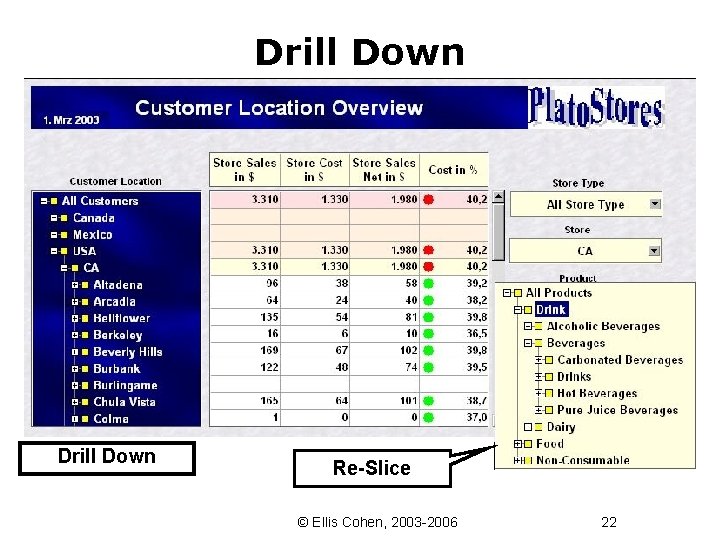This screenshot has height=540, width=720.
Task: Click green status indicator in Arcadia row
Action: click(x=428, y=301)
